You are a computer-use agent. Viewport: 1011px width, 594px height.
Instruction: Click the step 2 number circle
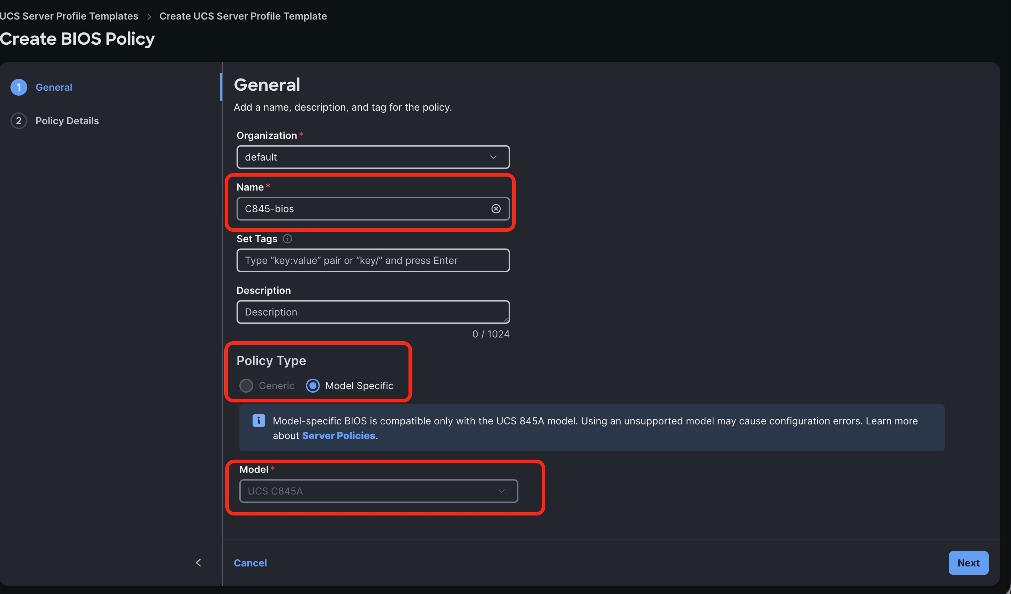tap(19, 121)
